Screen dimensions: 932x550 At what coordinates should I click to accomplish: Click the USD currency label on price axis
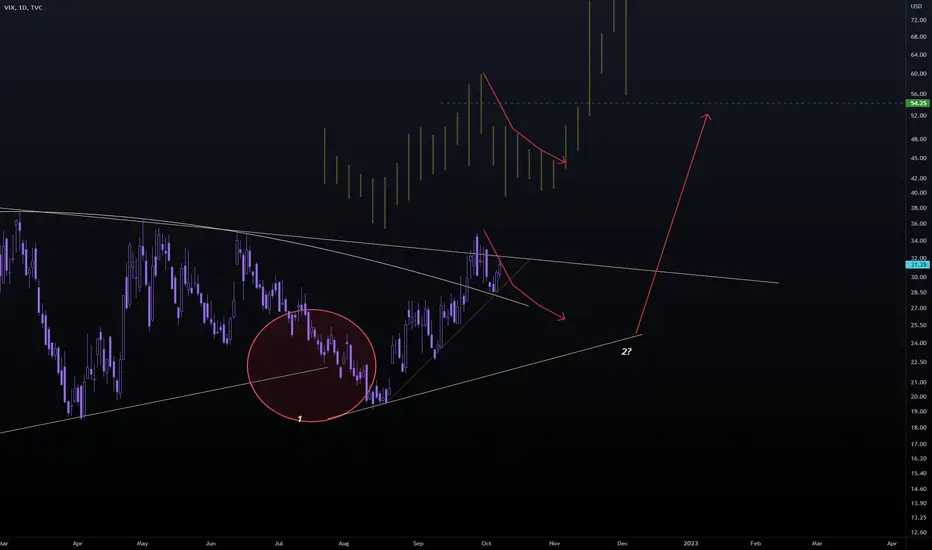pyautogui.click(x=916, y=6)
